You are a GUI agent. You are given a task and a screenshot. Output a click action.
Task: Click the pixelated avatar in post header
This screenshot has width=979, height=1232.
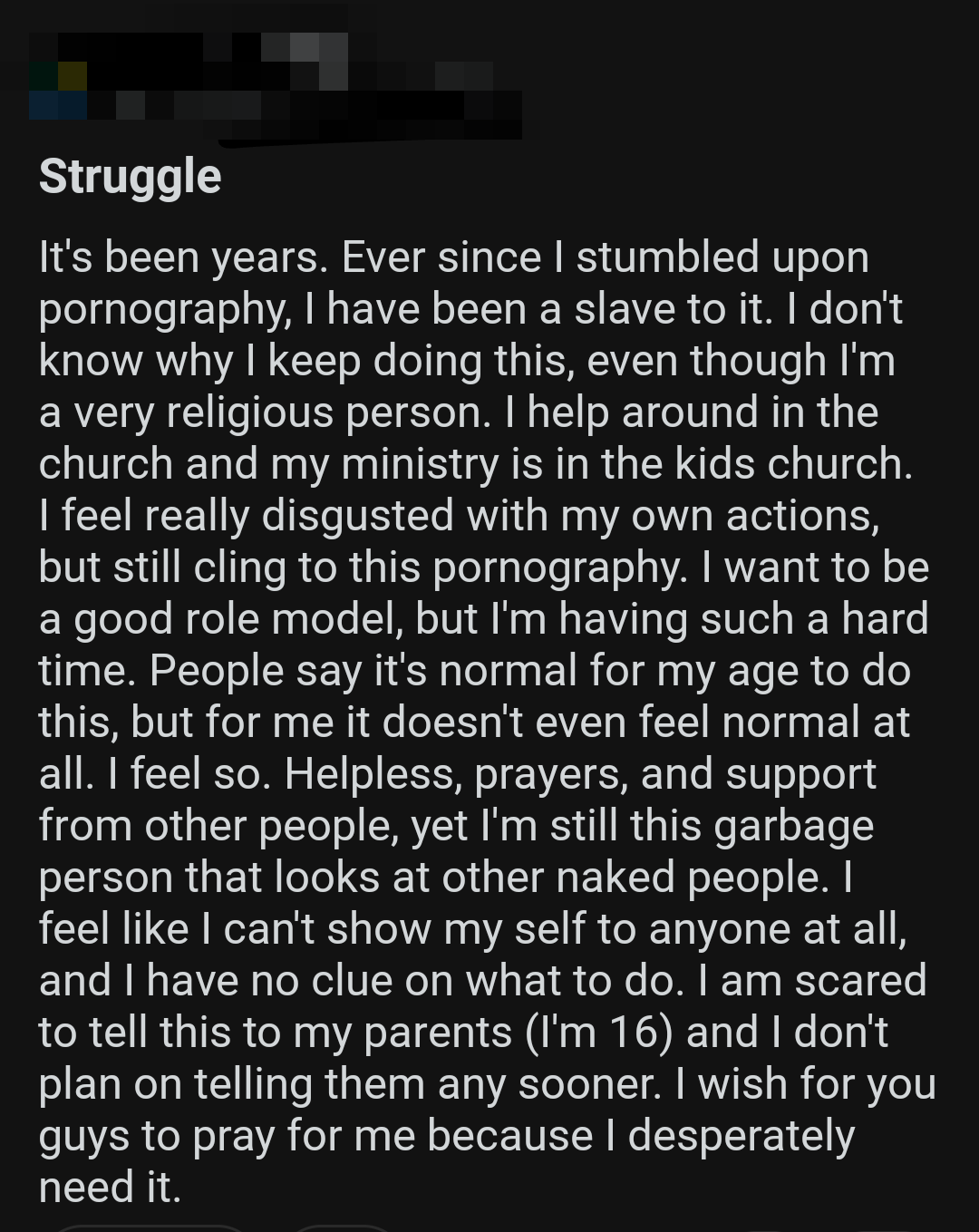60,89
